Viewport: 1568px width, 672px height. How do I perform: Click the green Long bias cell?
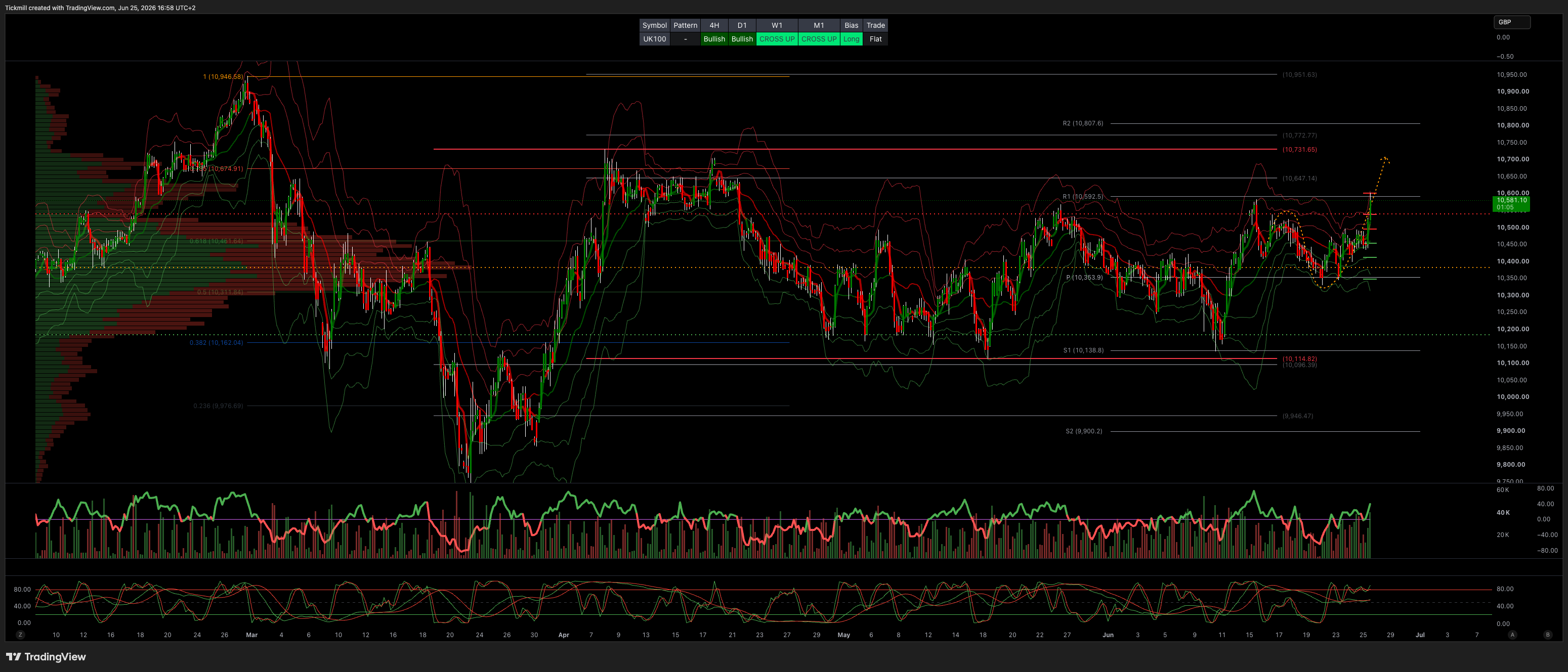coord(851,39)
